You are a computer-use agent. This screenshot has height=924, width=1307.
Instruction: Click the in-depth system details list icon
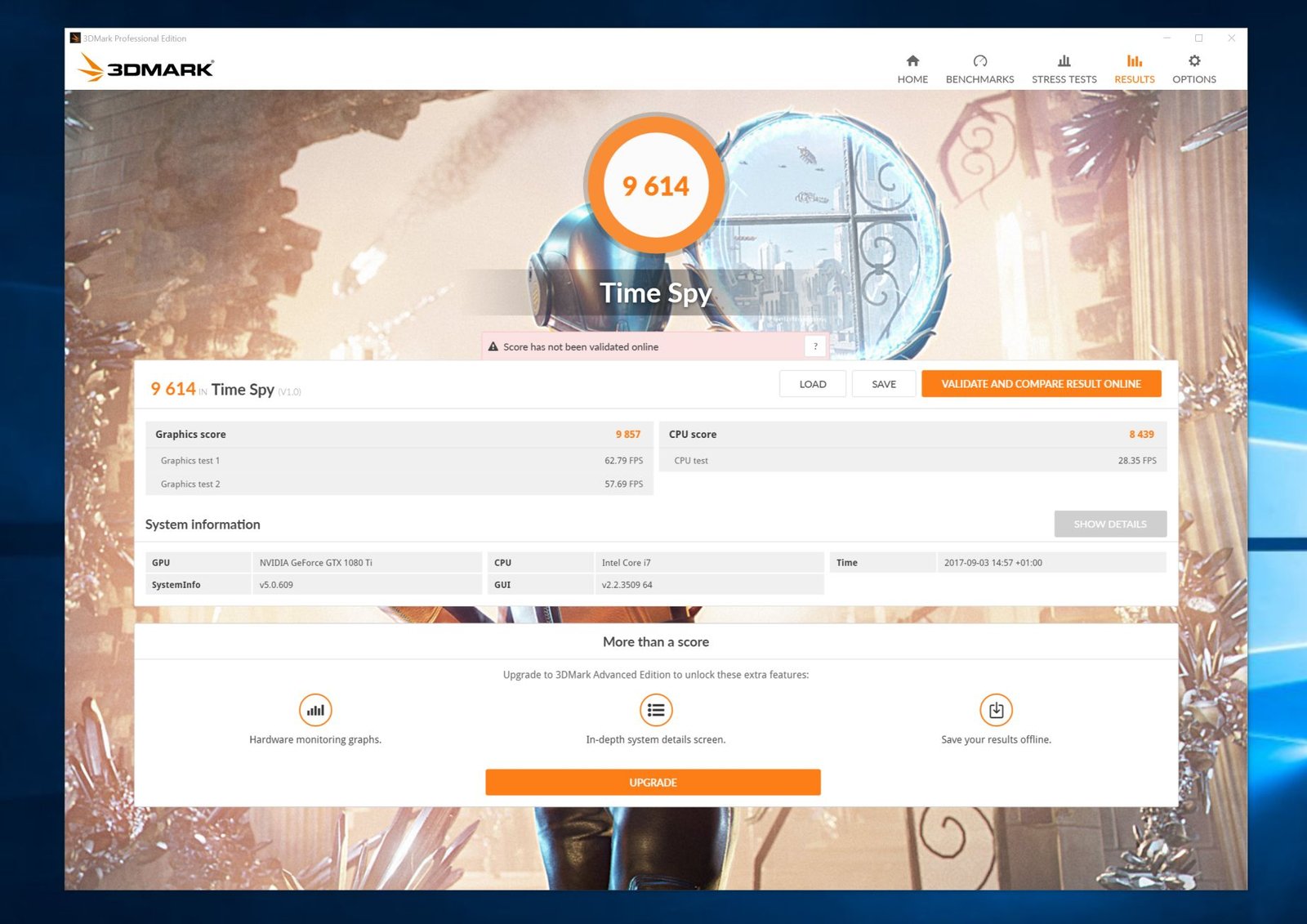click(x=656, y=710)
